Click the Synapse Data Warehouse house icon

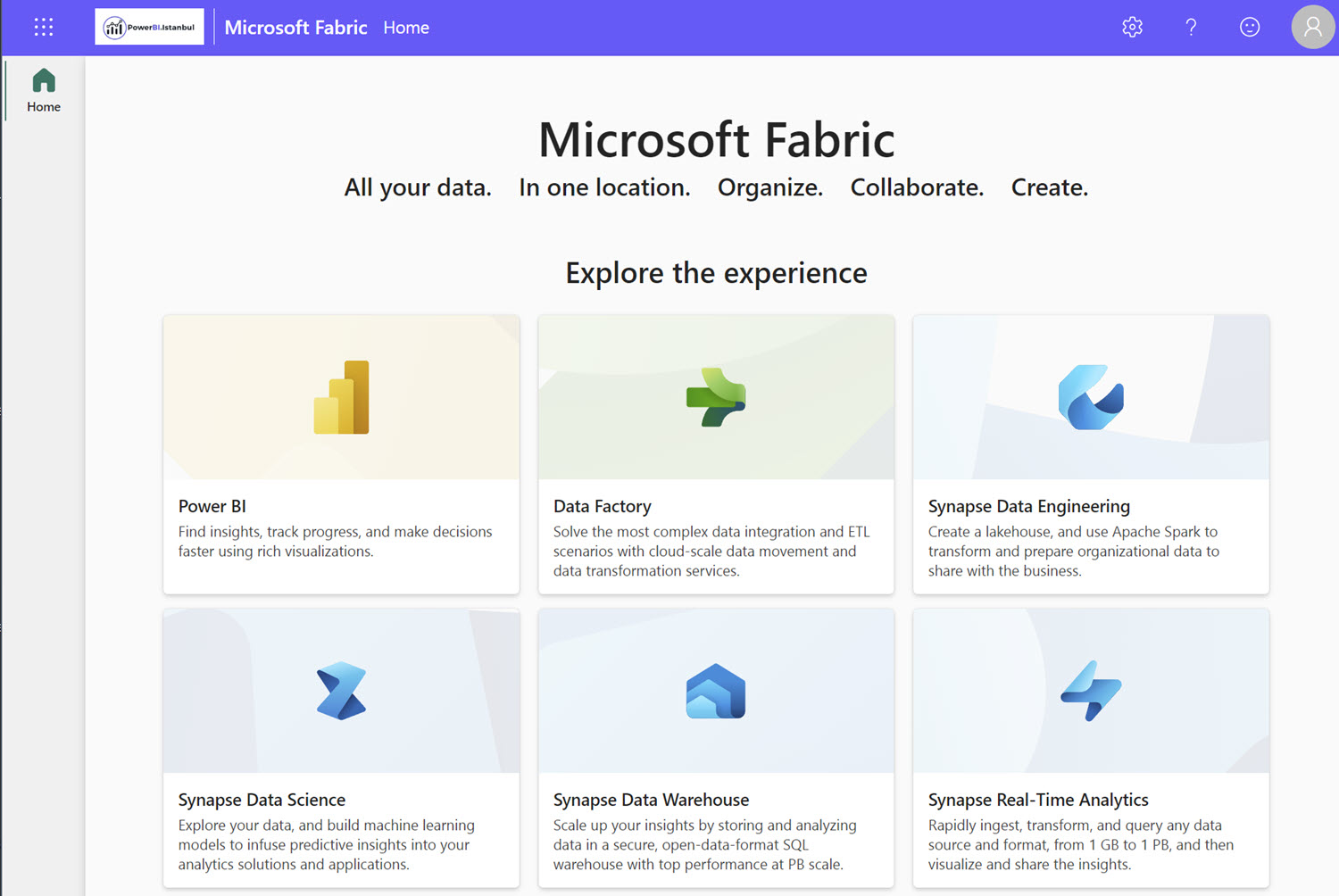(715, 690)
